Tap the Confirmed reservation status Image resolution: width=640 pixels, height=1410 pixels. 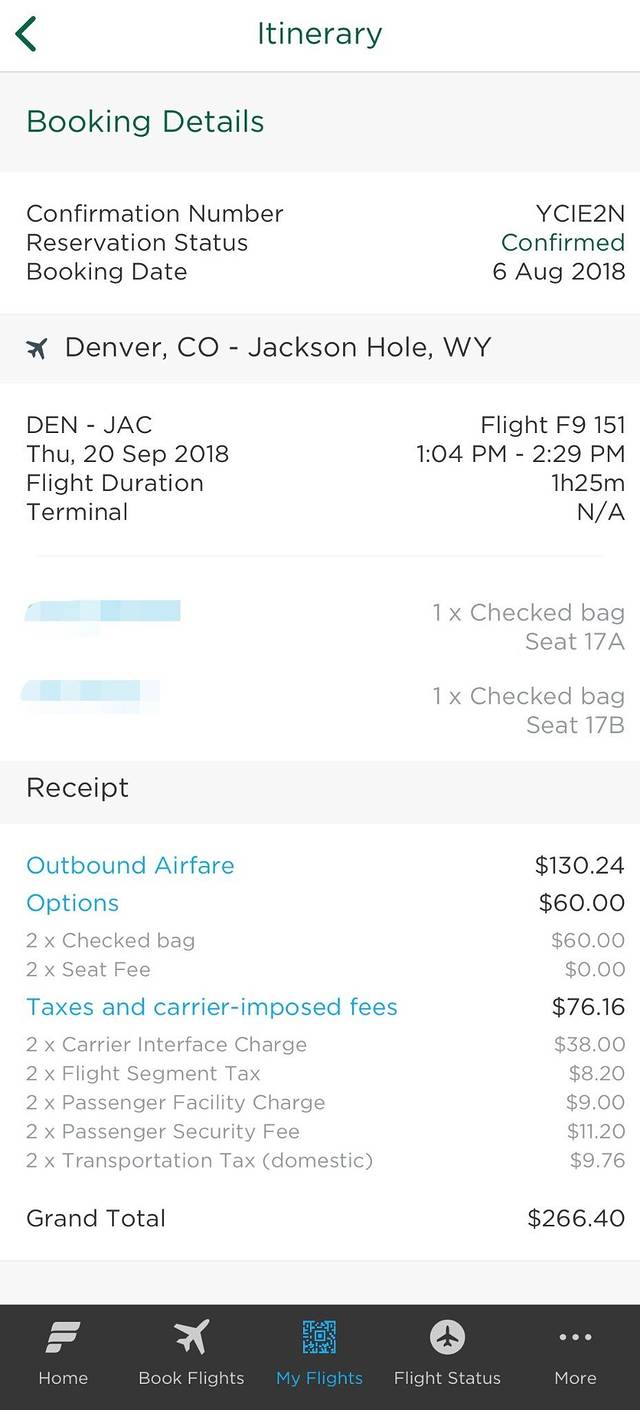(563, 243)
